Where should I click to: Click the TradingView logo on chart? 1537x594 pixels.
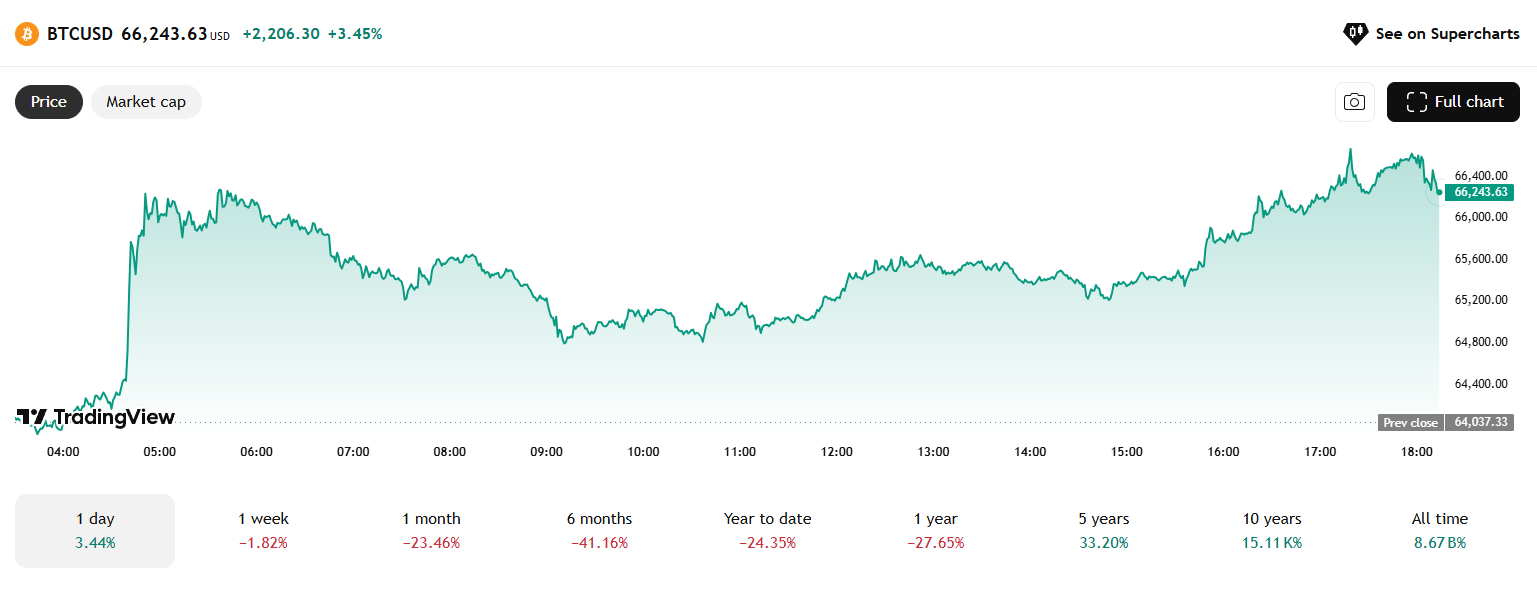(96, 417)
